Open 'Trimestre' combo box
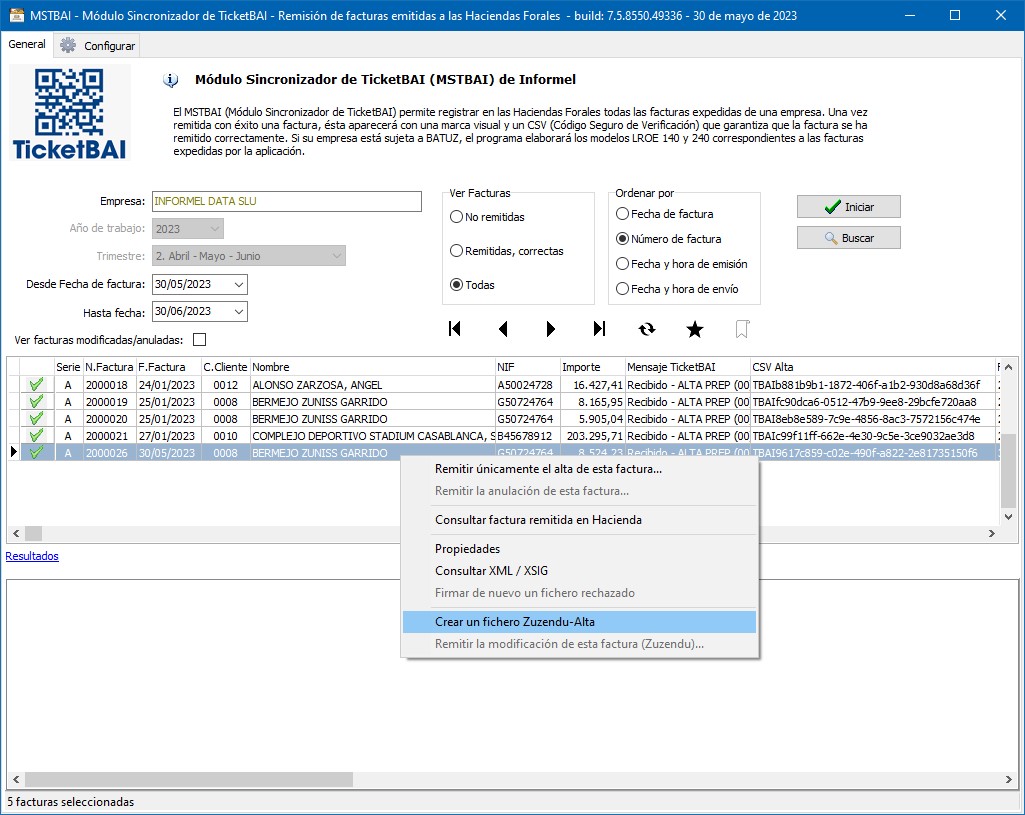 point(249,256)
